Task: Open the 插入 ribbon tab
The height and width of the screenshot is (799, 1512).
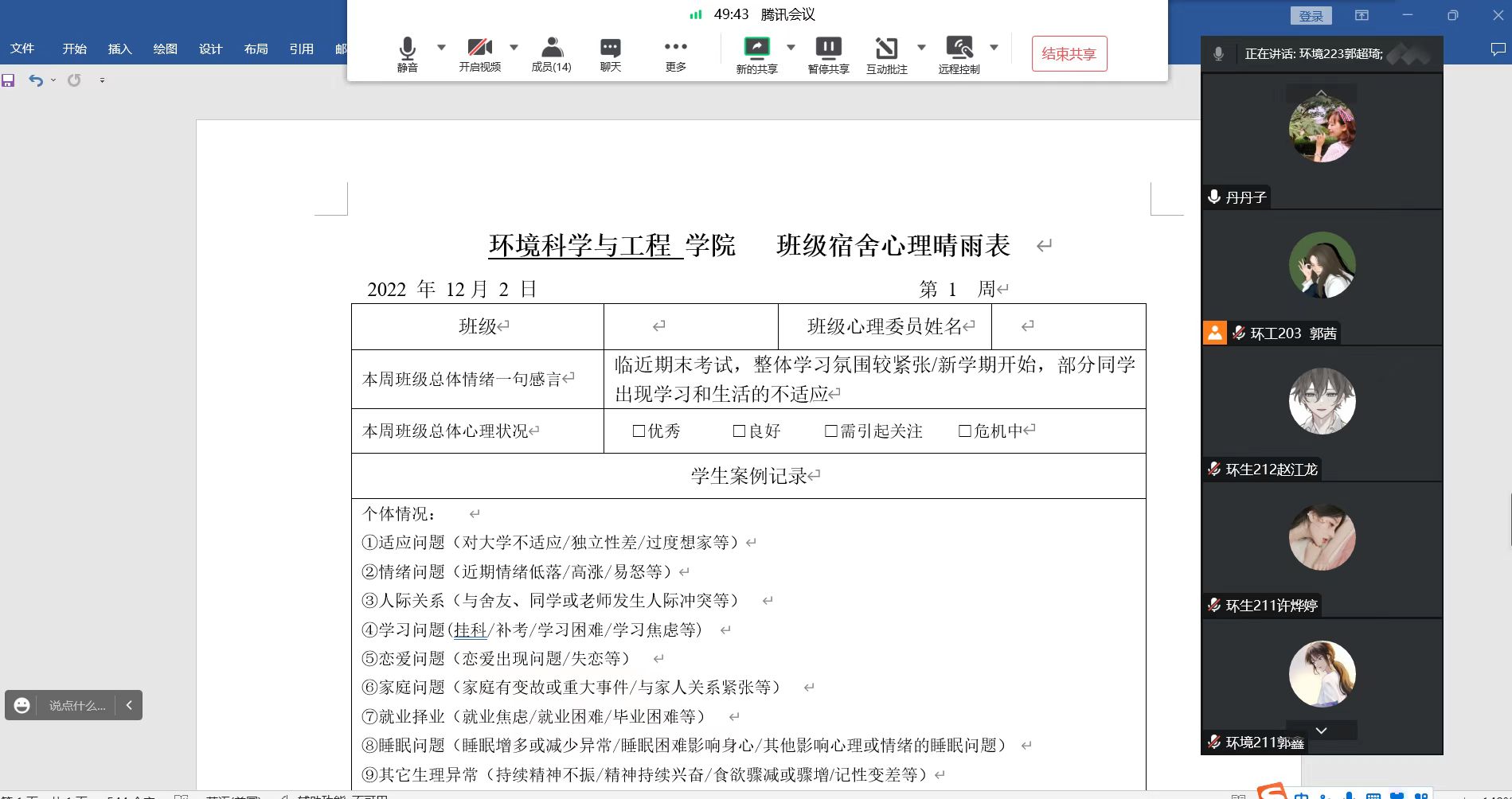Action: [119, 49]
